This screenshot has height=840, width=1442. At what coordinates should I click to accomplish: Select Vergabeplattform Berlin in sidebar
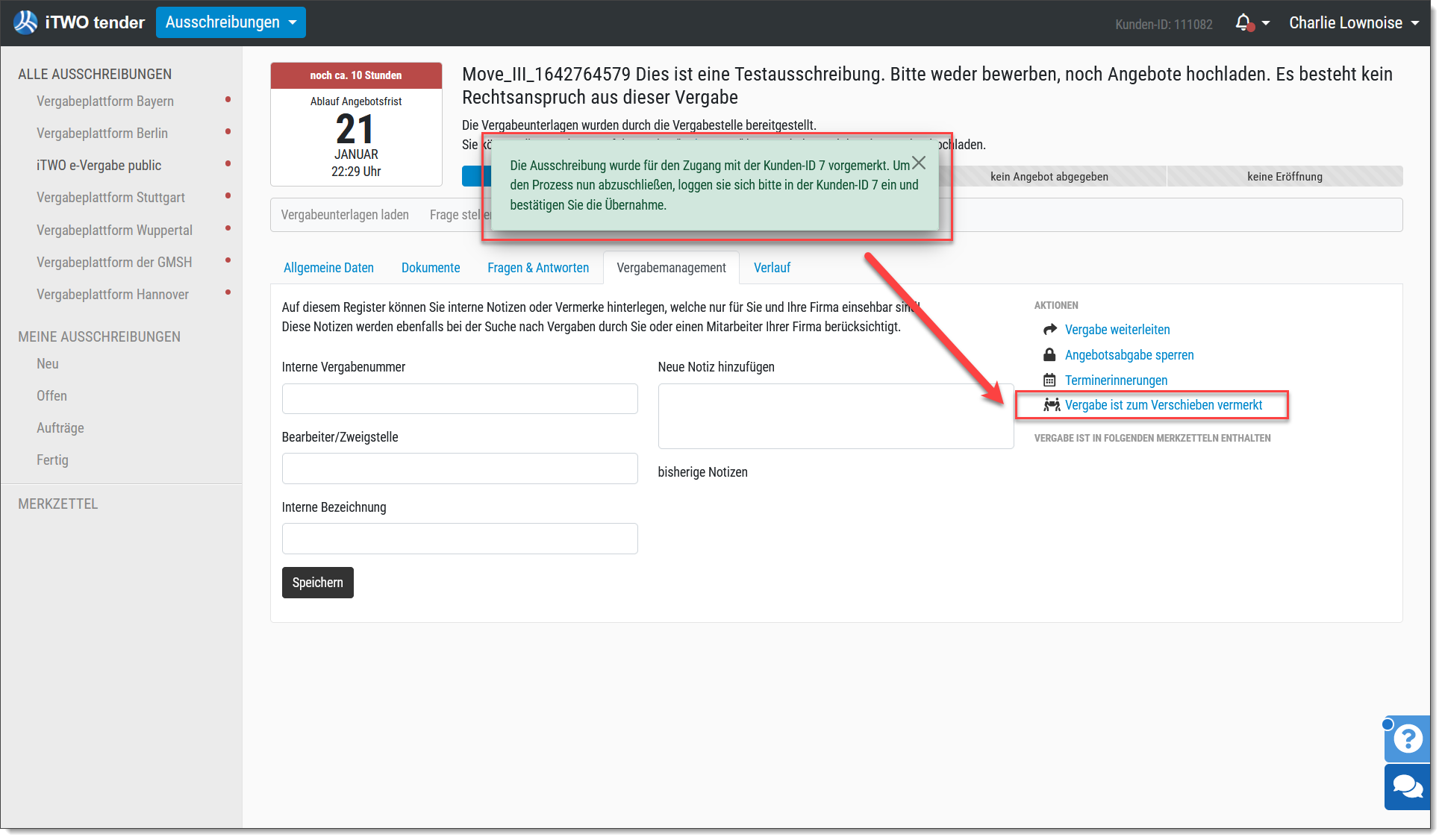[x=102, y=133]
